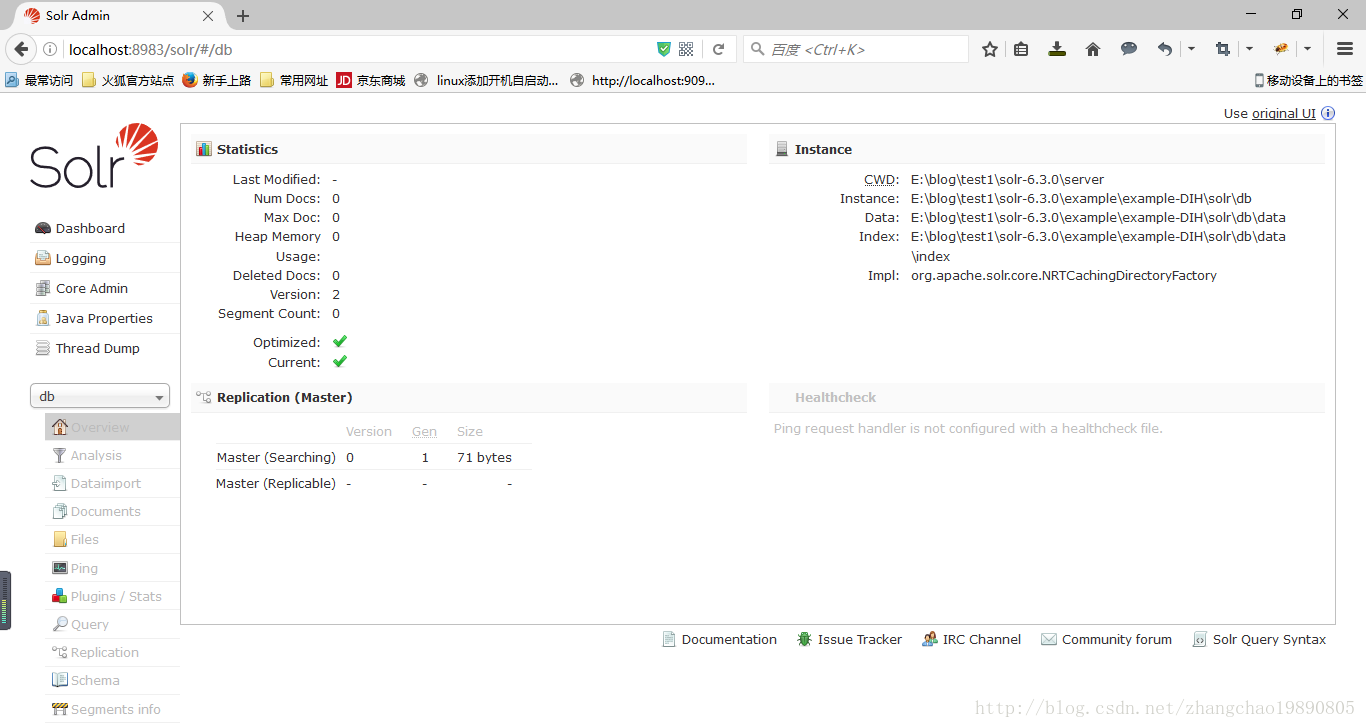The image size is (1366, 728).
Task: Click the undo arrow toolbar icon
Action: [x=1164, y=49]
